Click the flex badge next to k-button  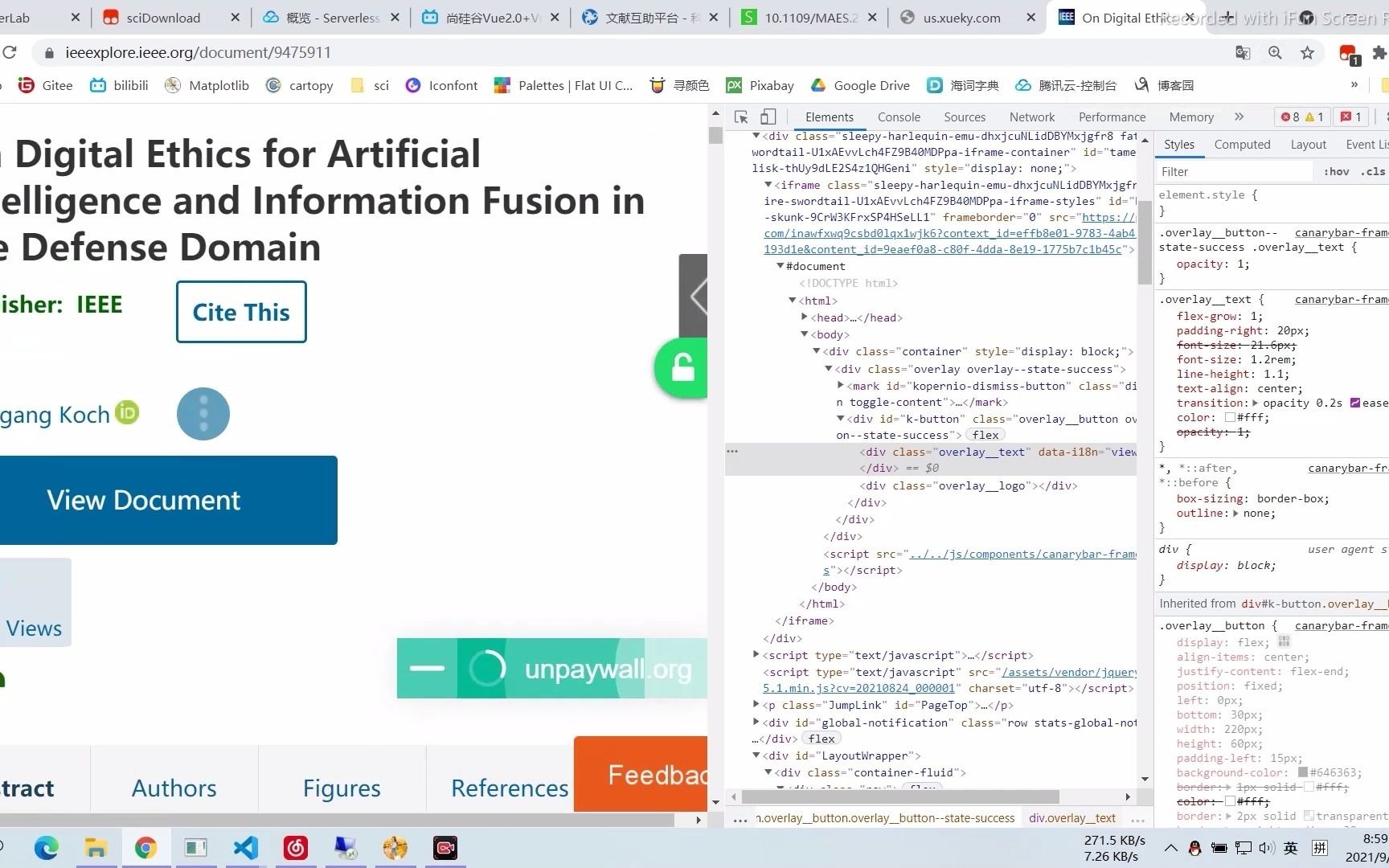point(985,435)
